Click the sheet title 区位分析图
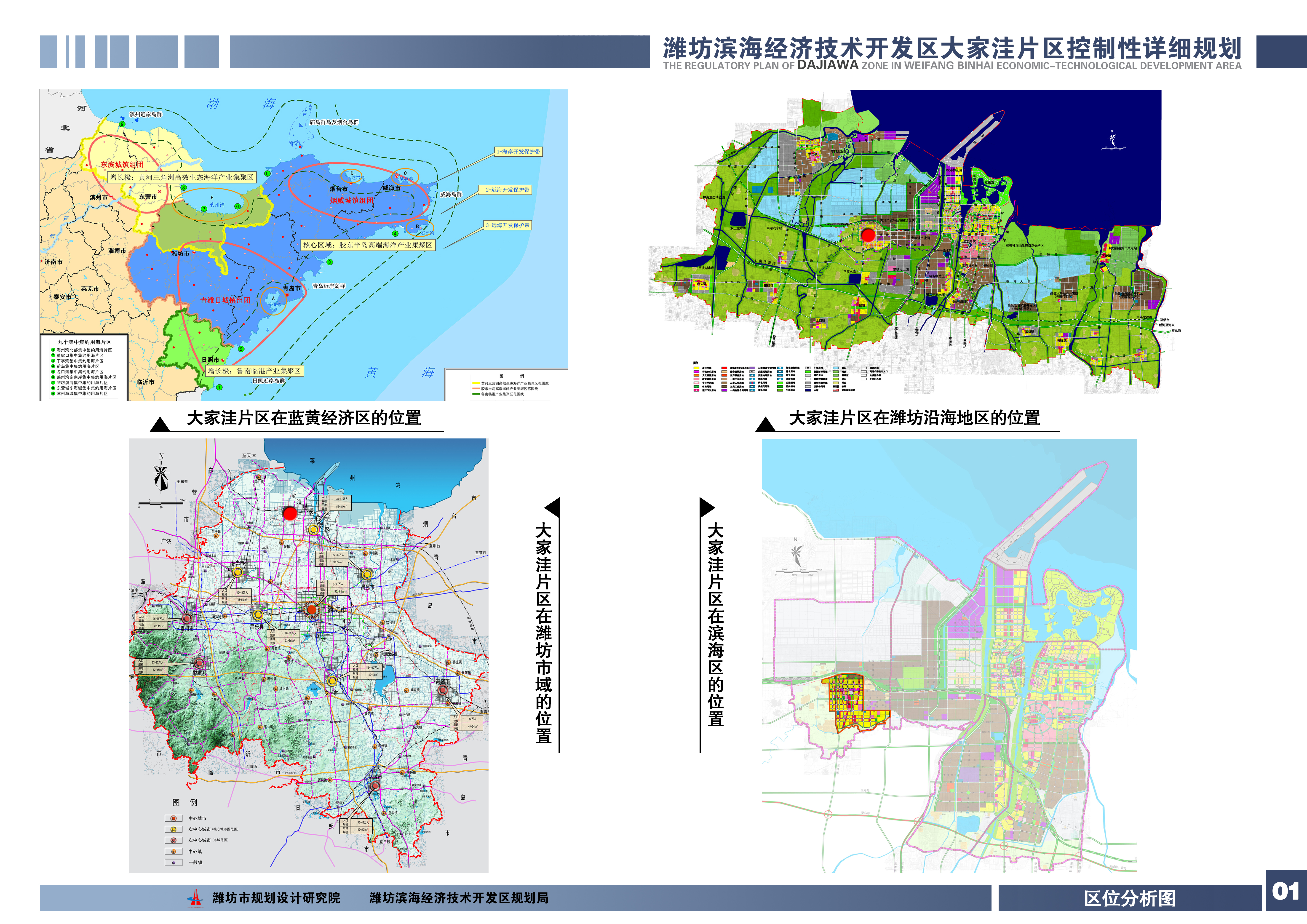Screen dimensions: 1307x924 (1130, 898)
